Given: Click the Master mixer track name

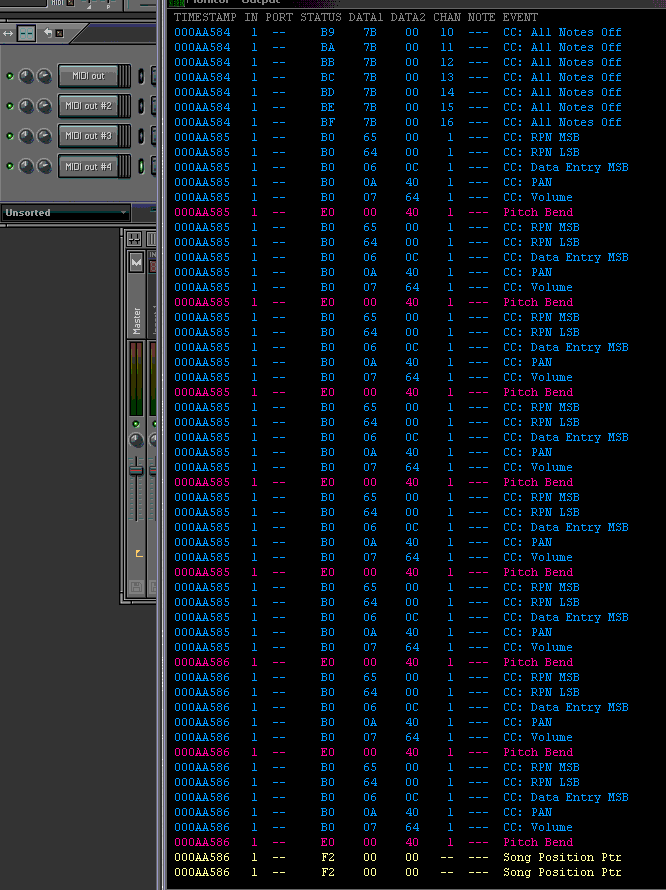Looking at the screenshot, I should [x=136, y=321].
